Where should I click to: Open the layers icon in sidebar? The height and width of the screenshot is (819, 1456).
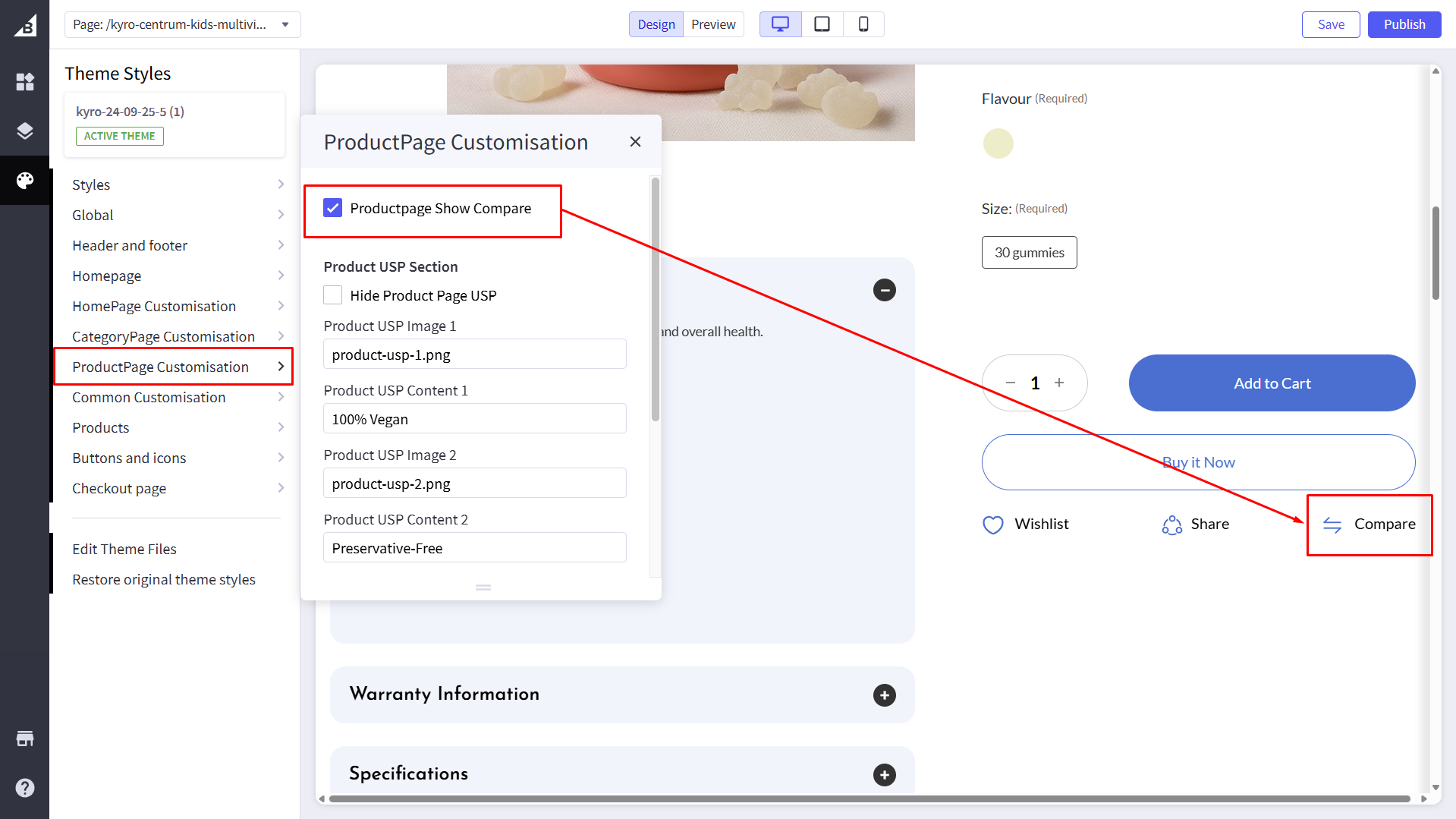[x=25, y=131]
